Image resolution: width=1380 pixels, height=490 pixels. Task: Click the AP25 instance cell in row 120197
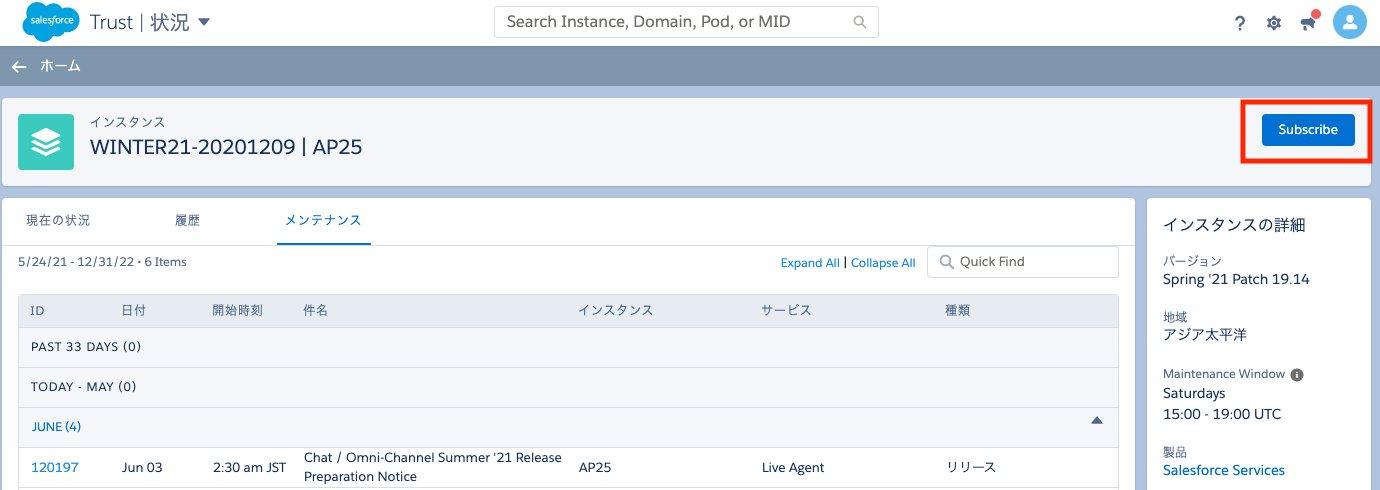point(597,467)
